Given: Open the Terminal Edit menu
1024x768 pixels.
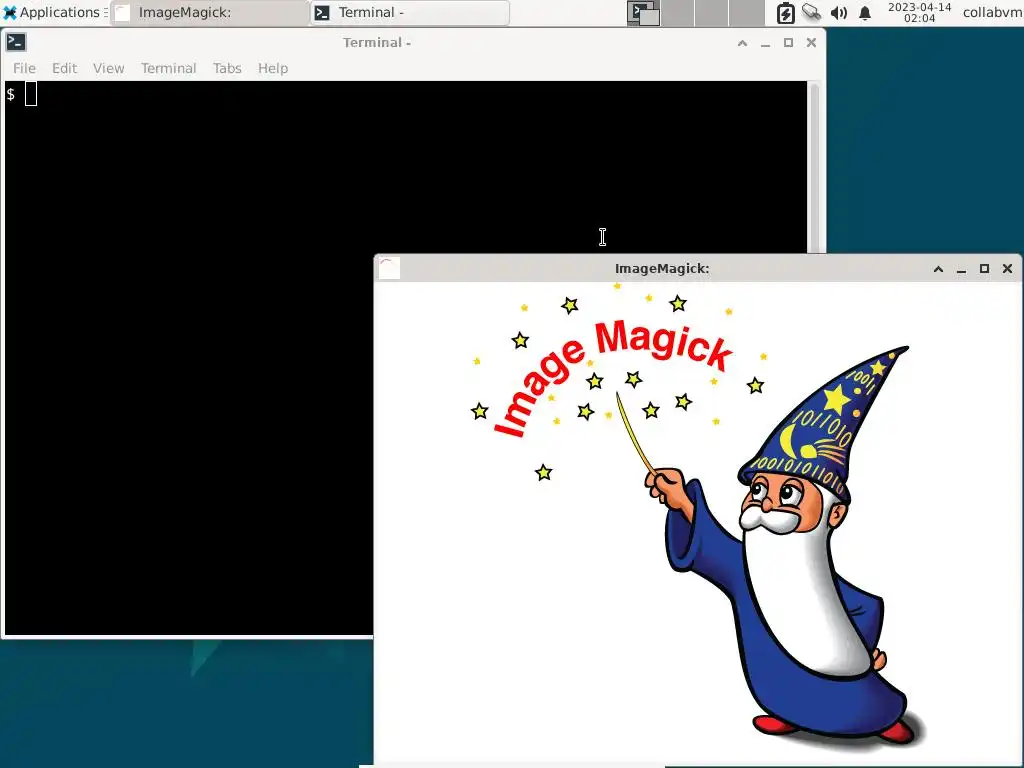Looking at the screenshot, I should tap(65, 68).
